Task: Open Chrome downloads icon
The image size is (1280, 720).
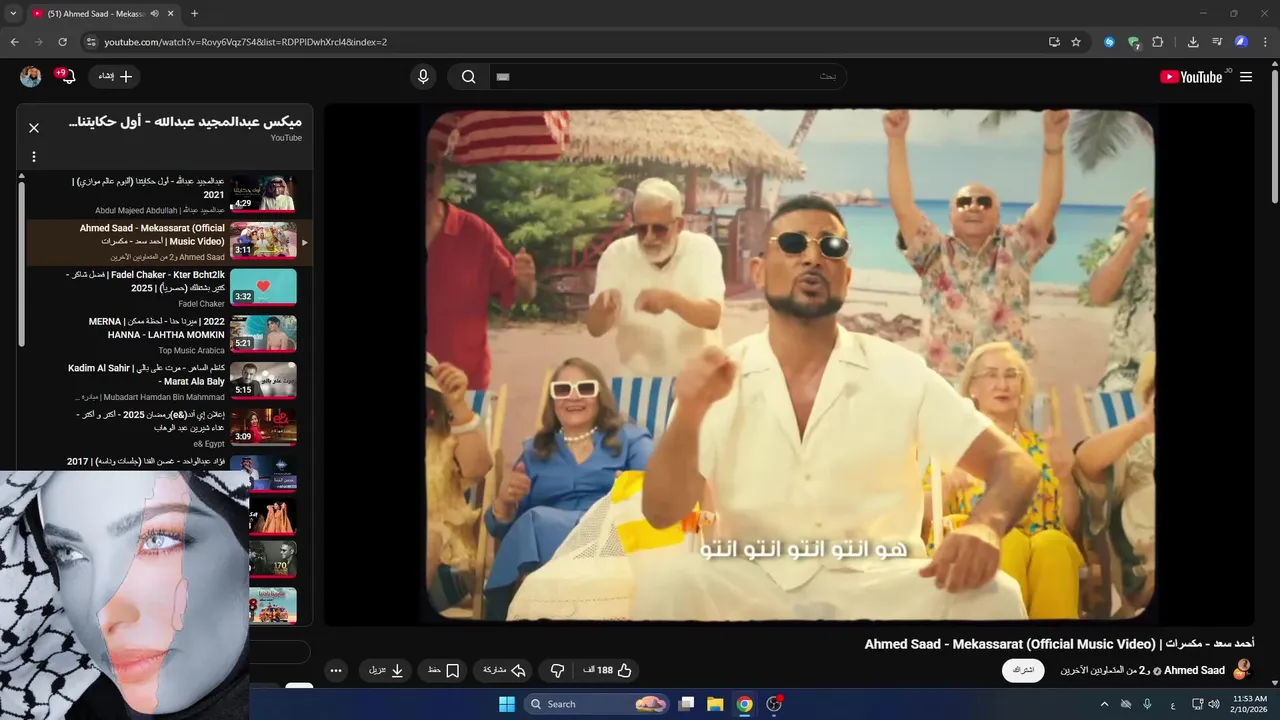Action: click(1193, 42)
